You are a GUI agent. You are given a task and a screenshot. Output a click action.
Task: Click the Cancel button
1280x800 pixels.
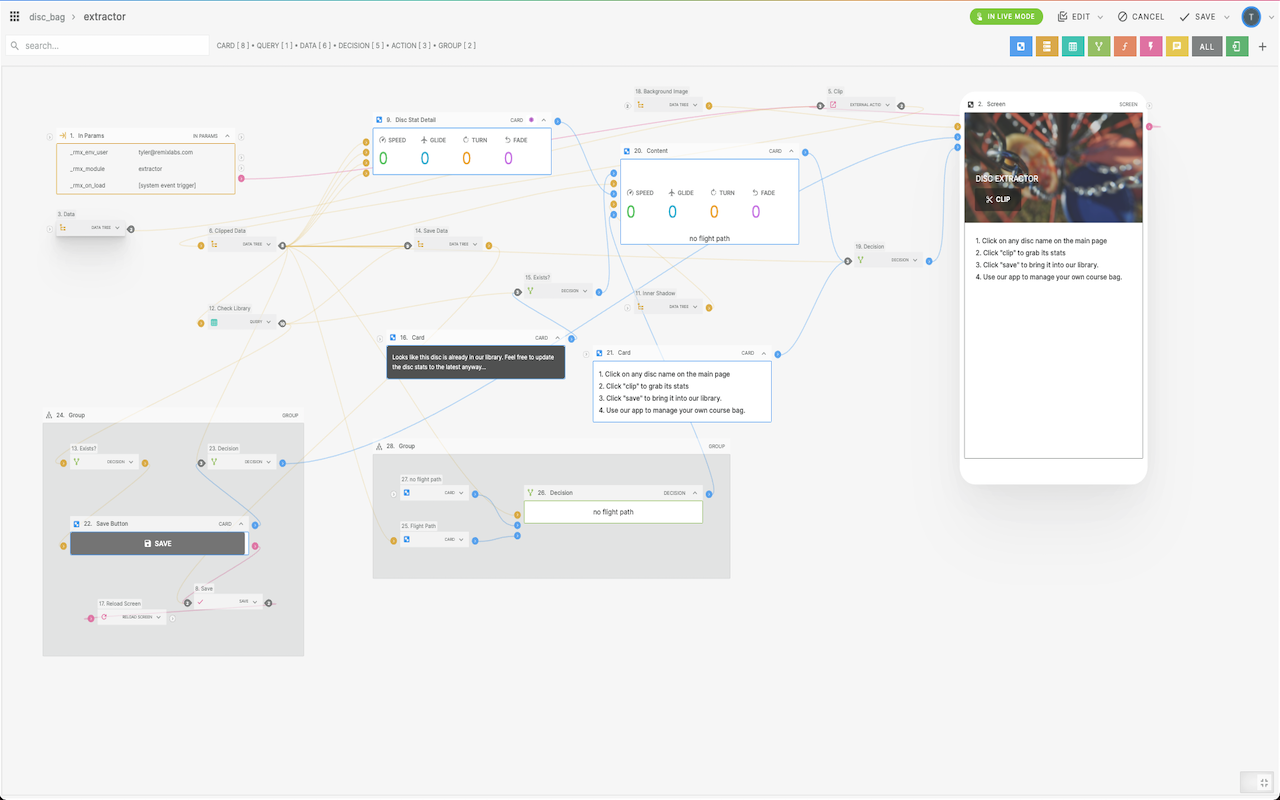(x=1141, y=17)
